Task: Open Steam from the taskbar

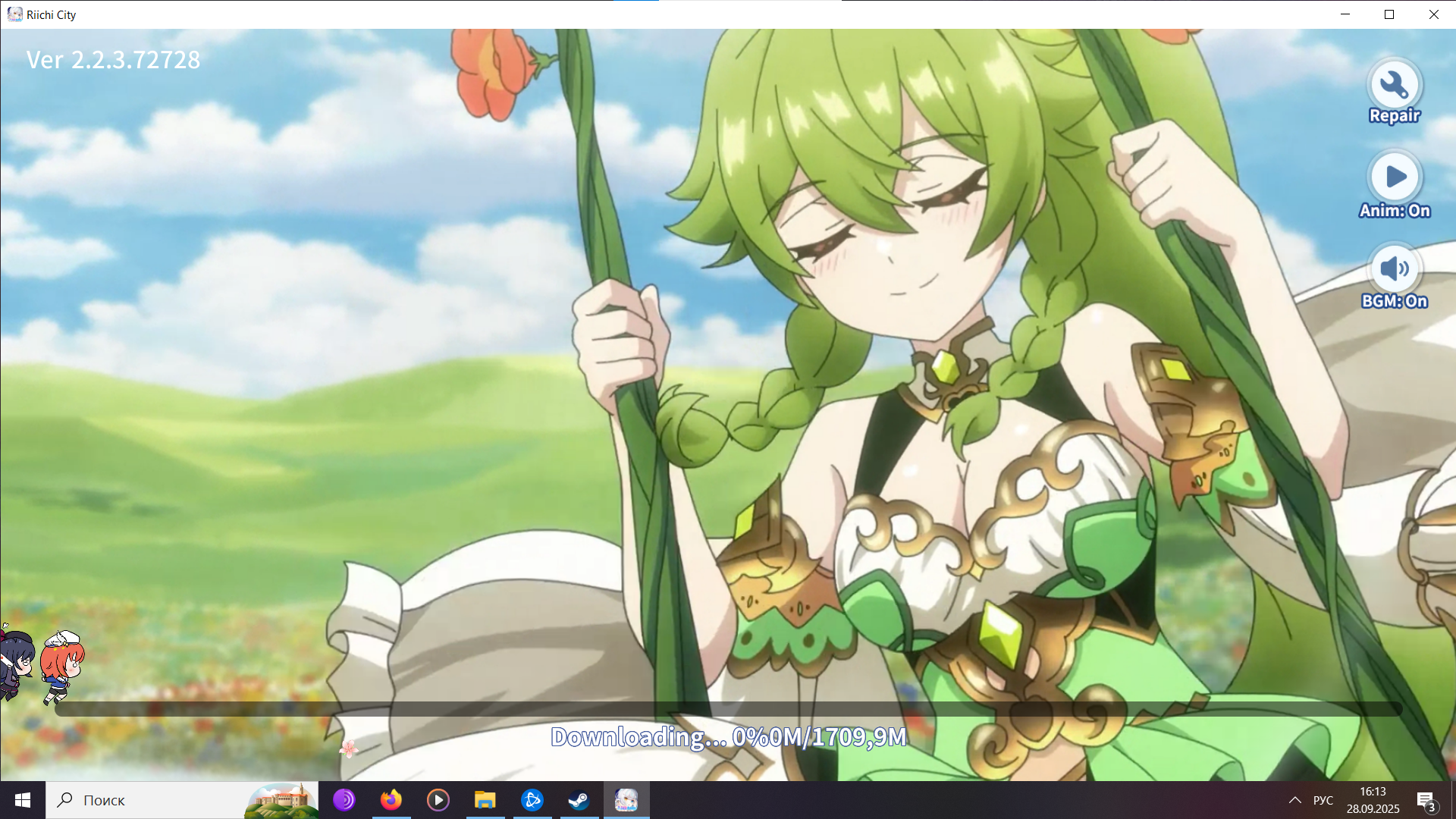Action: coord(579,800)
